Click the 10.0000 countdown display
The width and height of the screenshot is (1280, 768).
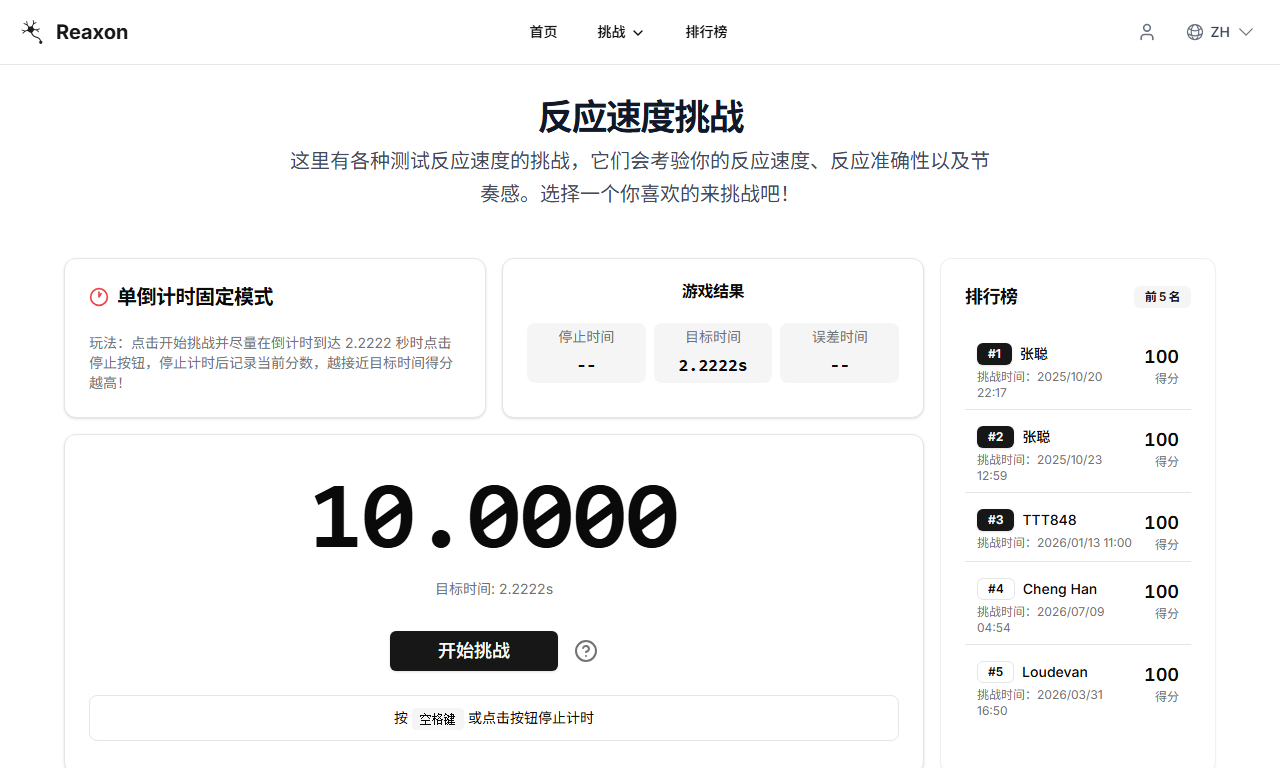click(x=494, y=518)
